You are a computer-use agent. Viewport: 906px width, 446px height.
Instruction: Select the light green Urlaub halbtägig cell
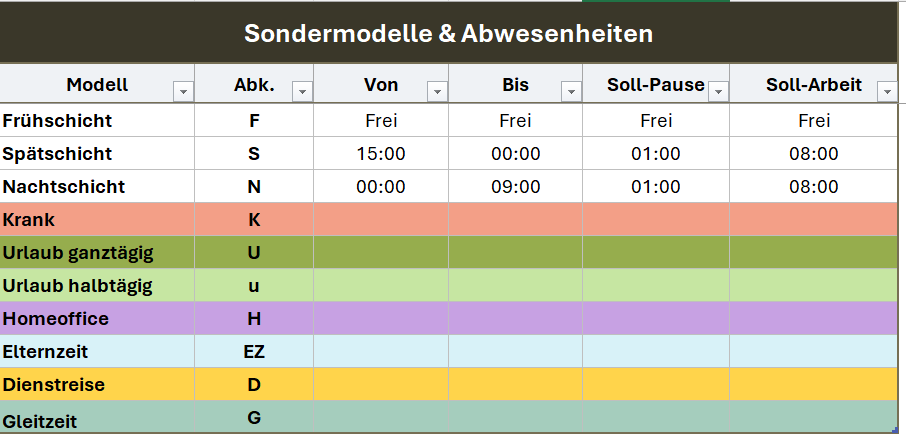[x=78, y=286]
